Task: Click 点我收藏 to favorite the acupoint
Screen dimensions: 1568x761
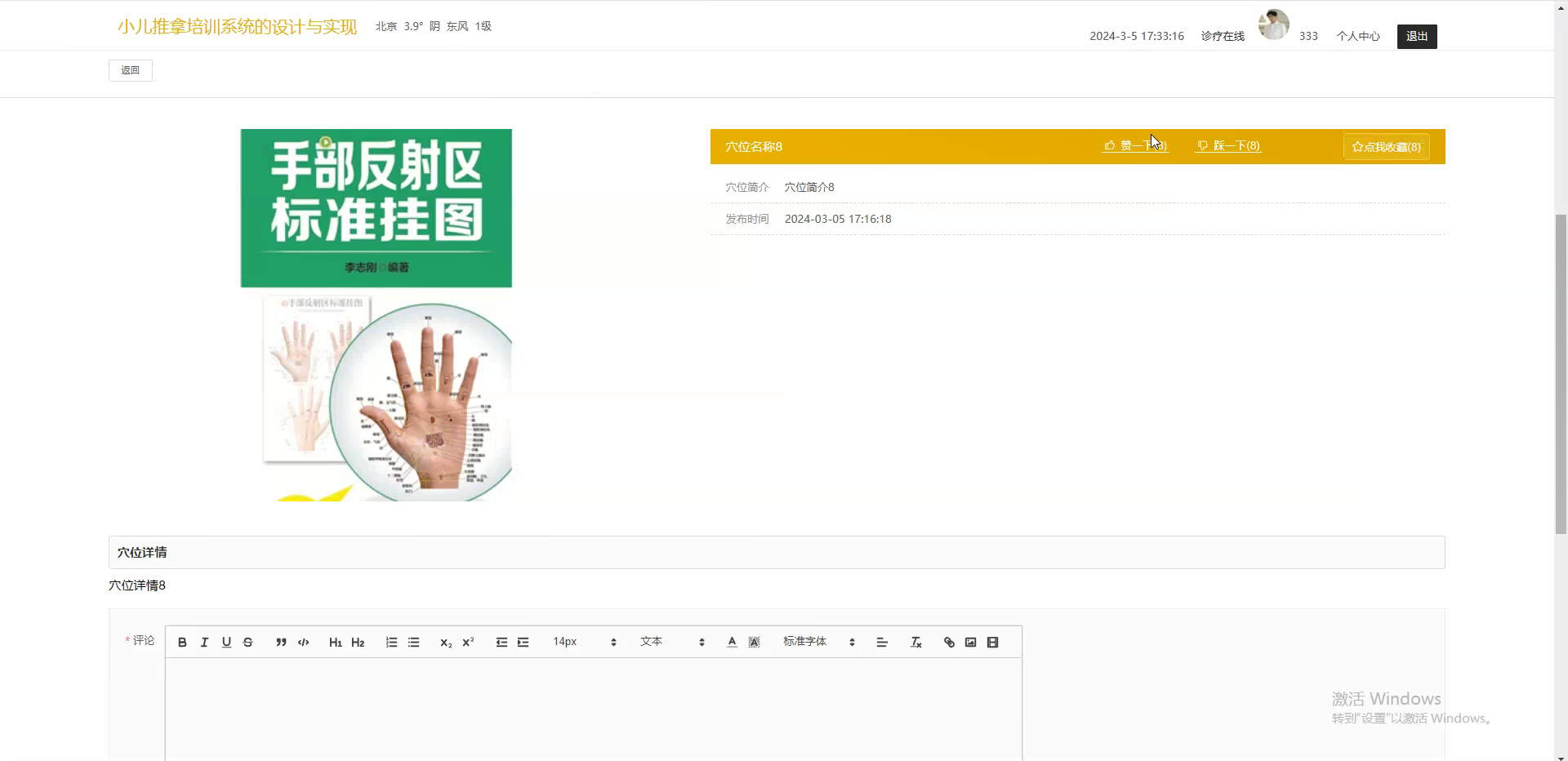Action: point(1386,147)
